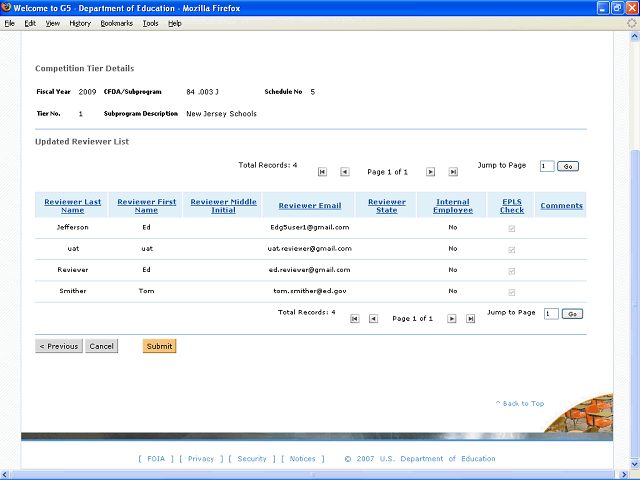Click the Firefox activity throbber icon
The image size is (640, 480).
632,23
